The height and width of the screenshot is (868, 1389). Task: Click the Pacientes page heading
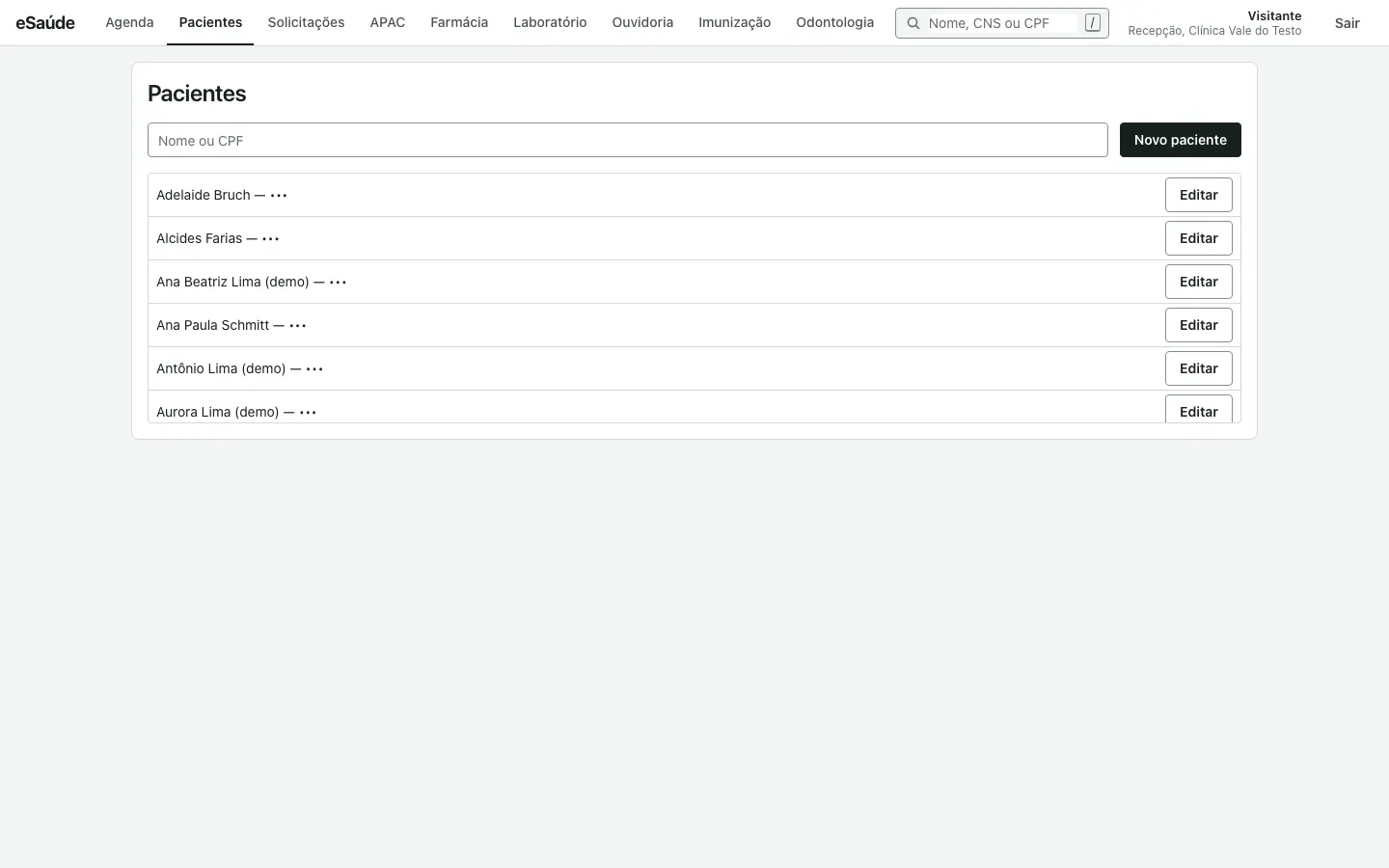(197, 94)
